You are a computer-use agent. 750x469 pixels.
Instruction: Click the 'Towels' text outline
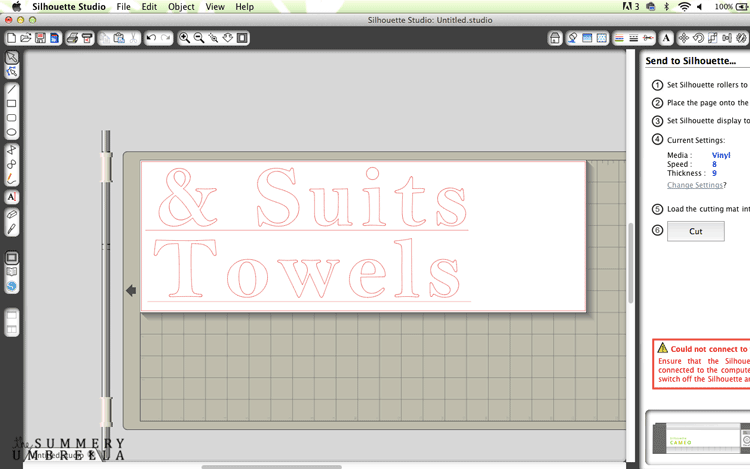click(x=307, y=268)
